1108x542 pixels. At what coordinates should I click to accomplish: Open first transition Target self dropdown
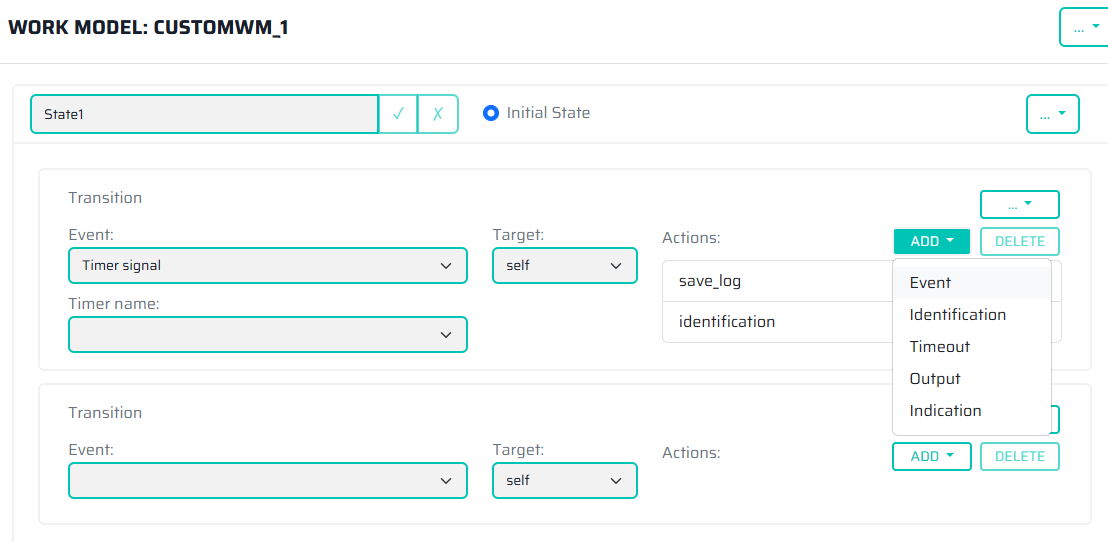point(564,266)
